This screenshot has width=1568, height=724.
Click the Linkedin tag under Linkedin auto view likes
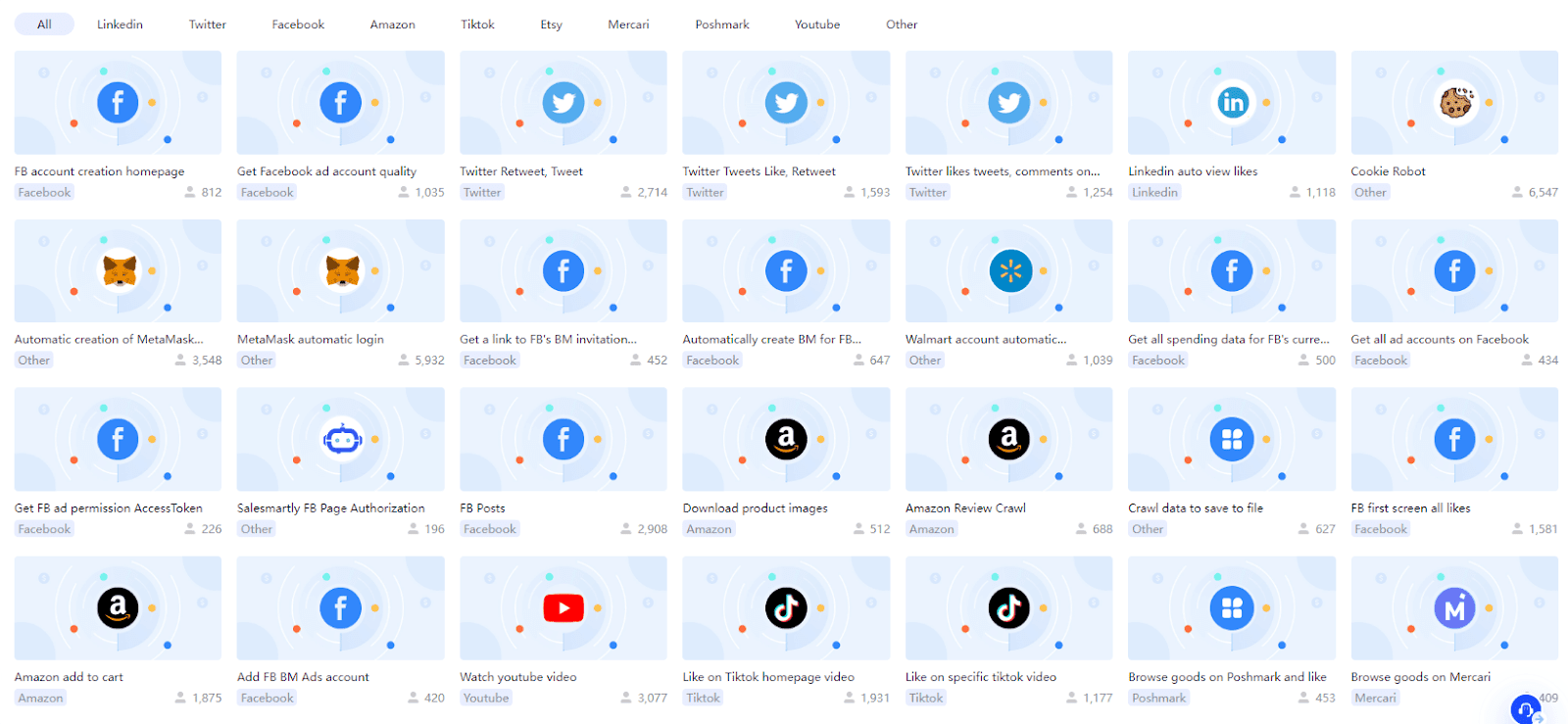pos(1154,193)
